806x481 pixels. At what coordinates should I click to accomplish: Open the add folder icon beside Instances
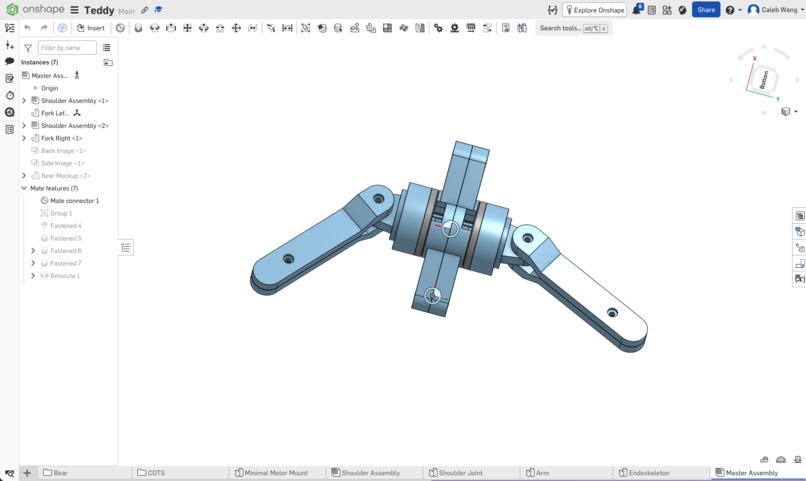pyautogui.click(x=108, y=62)
